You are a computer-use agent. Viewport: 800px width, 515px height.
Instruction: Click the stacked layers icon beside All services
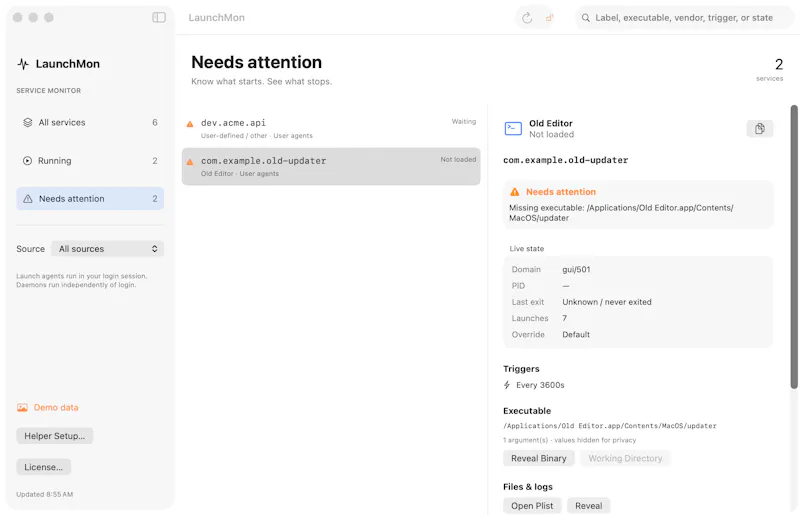[x=28, y=122]
